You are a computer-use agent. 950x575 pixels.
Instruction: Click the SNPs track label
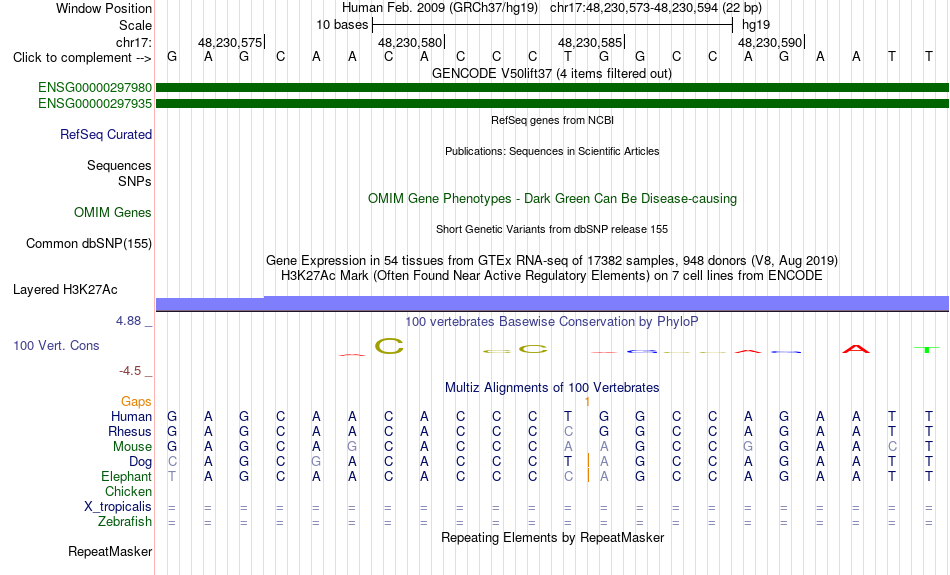click(x=135, y=181)
